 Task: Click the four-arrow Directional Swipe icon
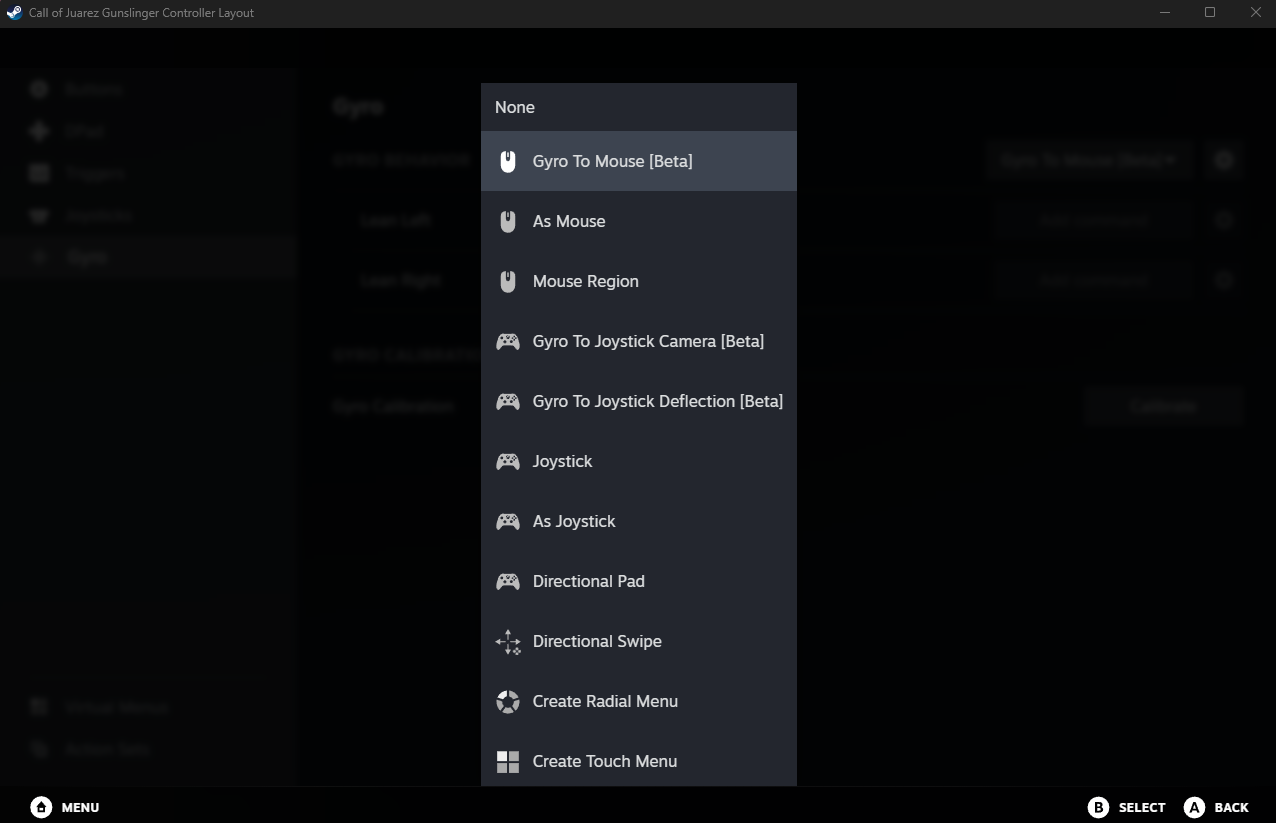[x=508, y=641]
